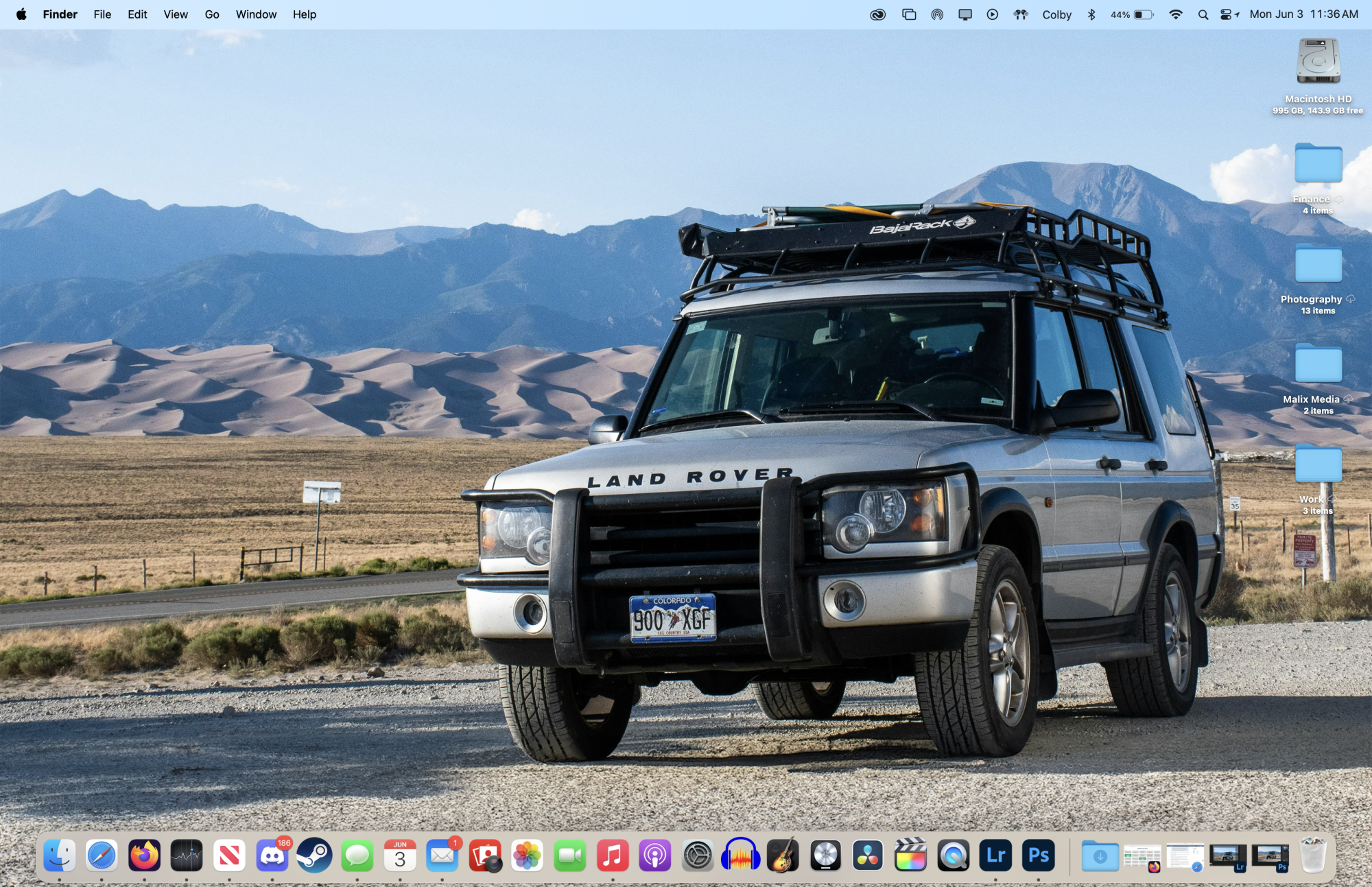Launch FaceTime from the Dock
Image resolution: width=1372 pixels, height=887 pixels.
point(570,855)
